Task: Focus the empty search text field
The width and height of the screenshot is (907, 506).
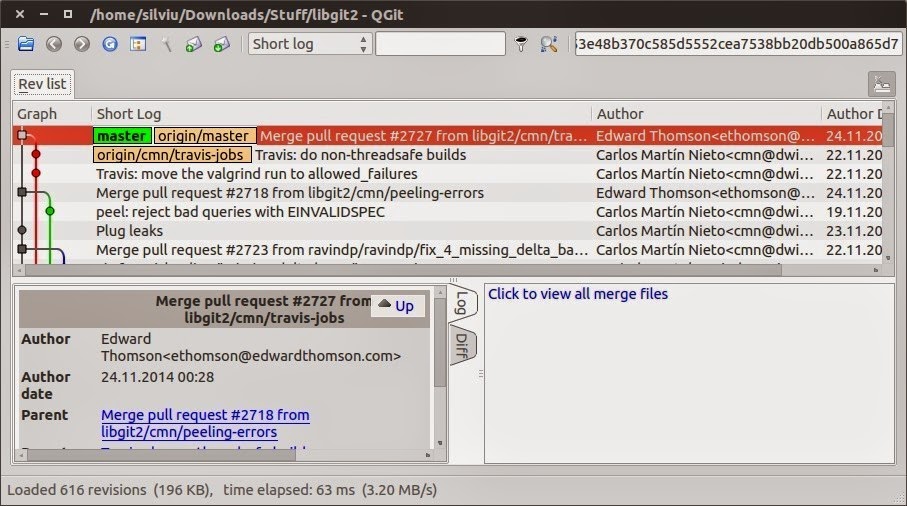Action: tap(440, 44)
